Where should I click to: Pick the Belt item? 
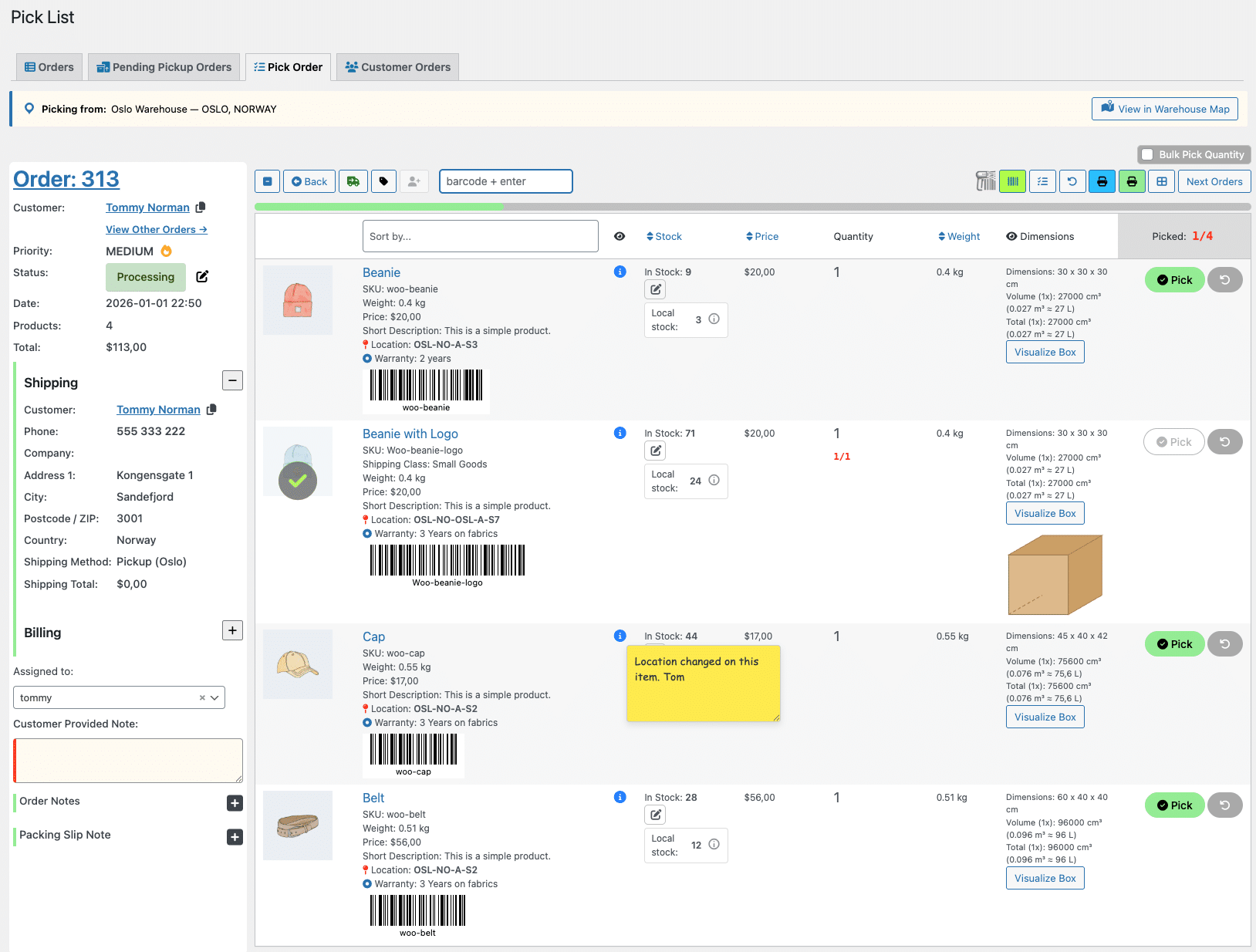coord(1173,805)
